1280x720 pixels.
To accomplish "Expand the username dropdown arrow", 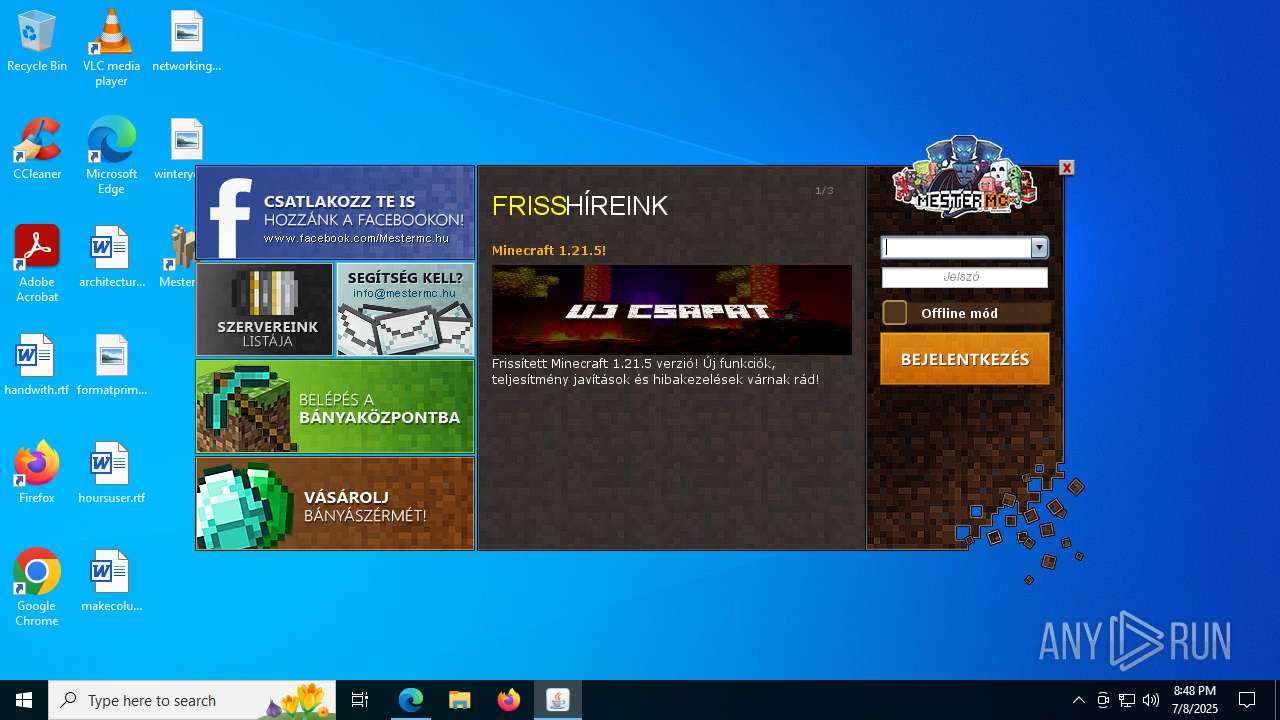I will coord(1039,247).
